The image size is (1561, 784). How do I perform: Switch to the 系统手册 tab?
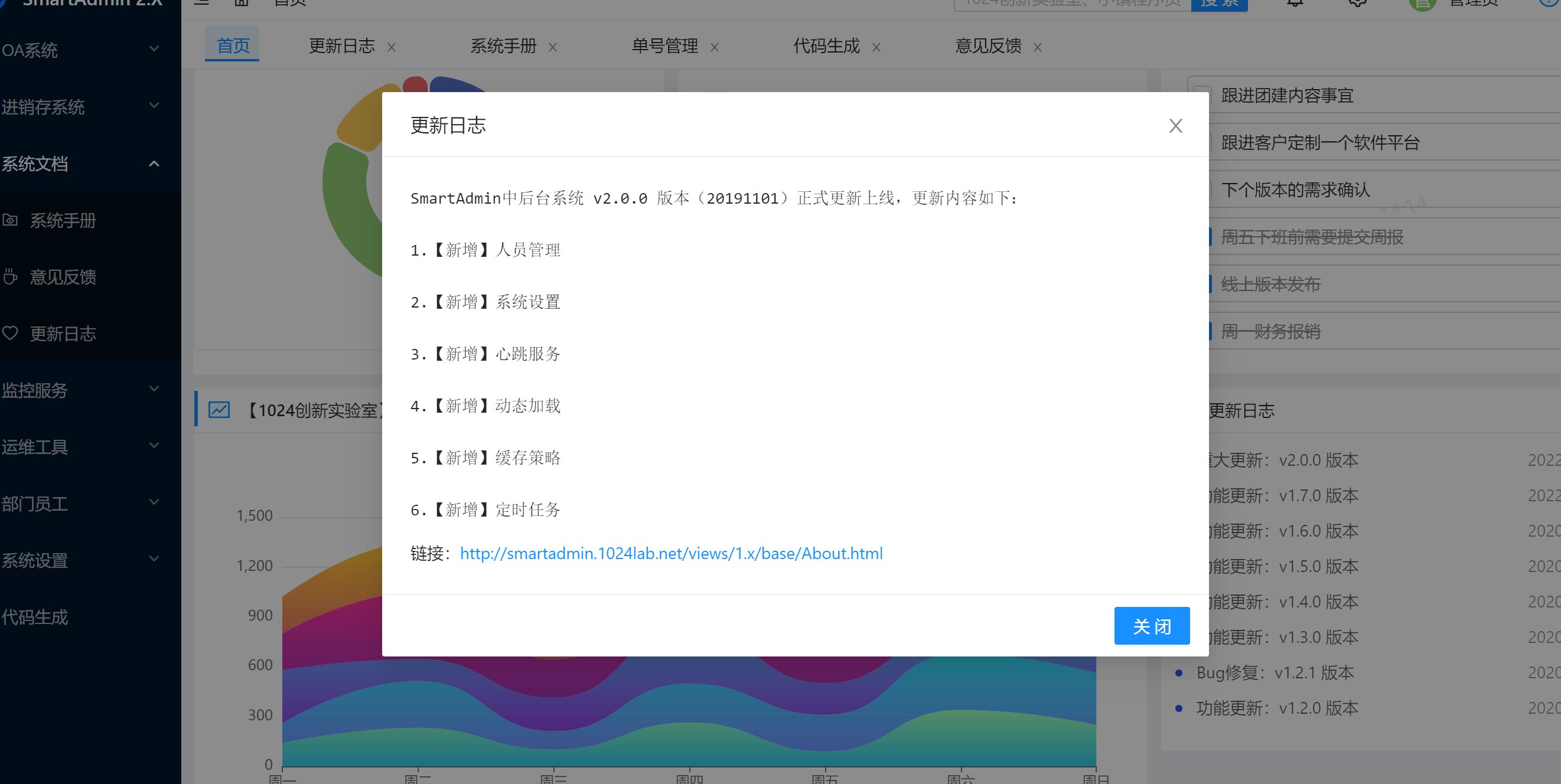[x=504, y=45]
